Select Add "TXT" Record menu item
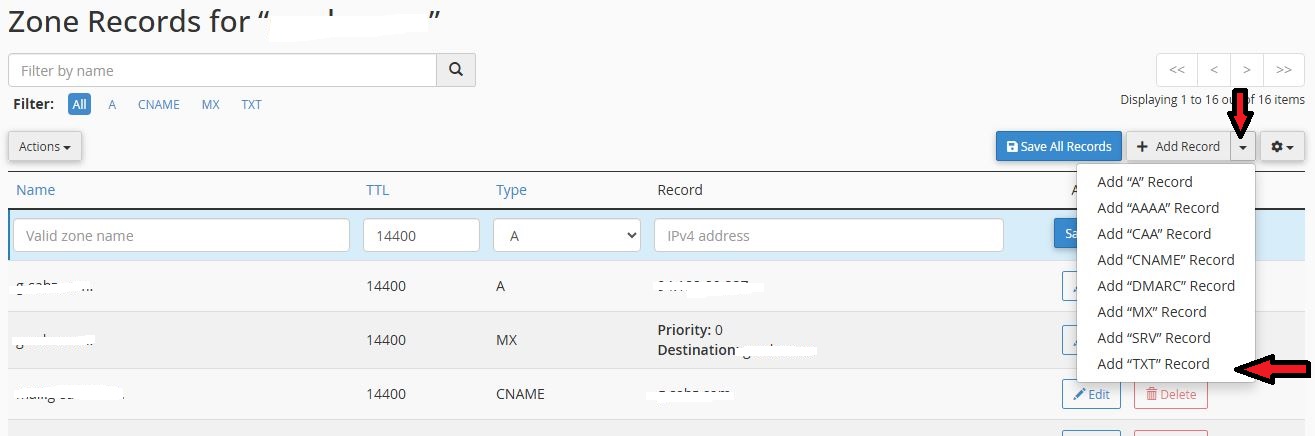 (1153, 364)
